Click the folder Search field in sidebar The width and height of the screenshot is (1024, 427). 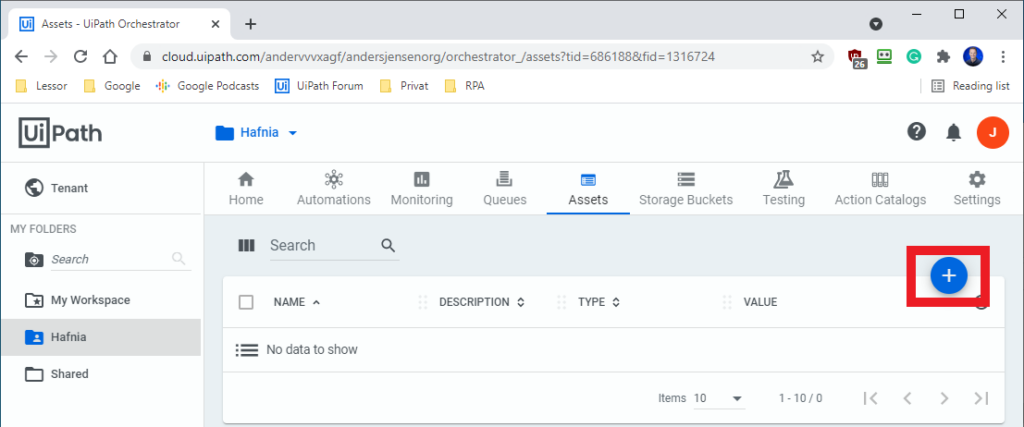click(110, 259)
